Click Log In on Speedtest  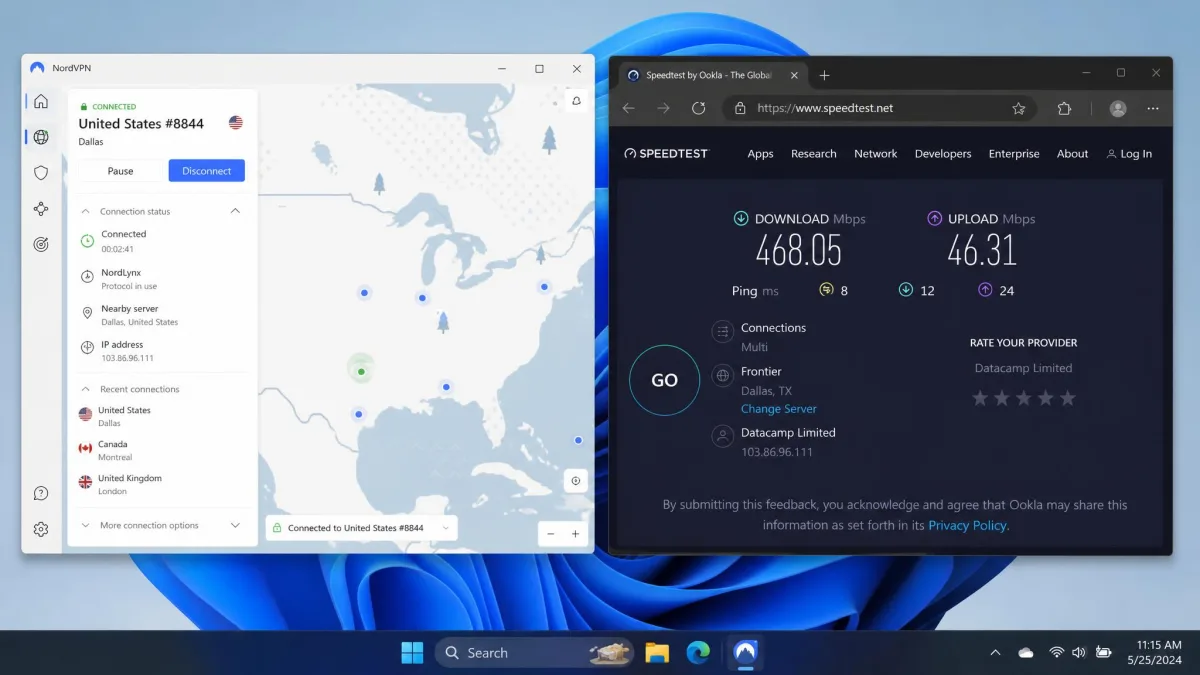coord(1129,154)
